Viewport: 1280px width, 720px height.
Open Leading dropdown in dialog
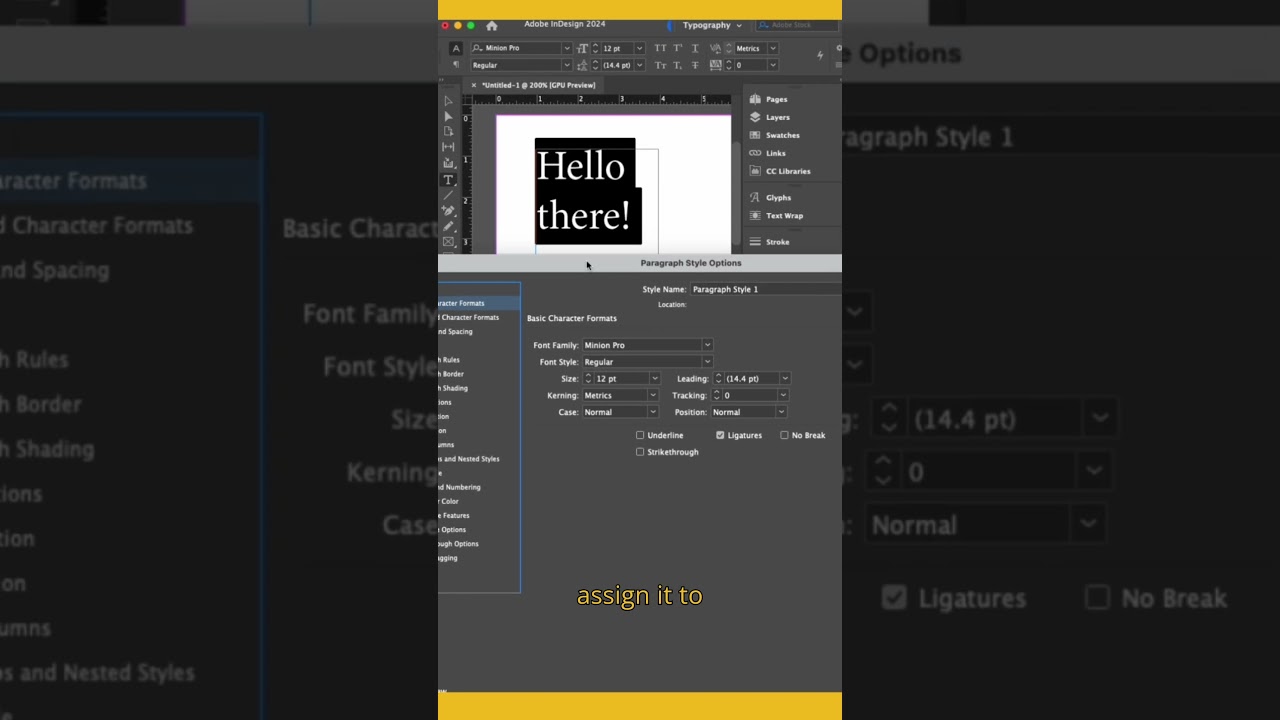[785, 379]
